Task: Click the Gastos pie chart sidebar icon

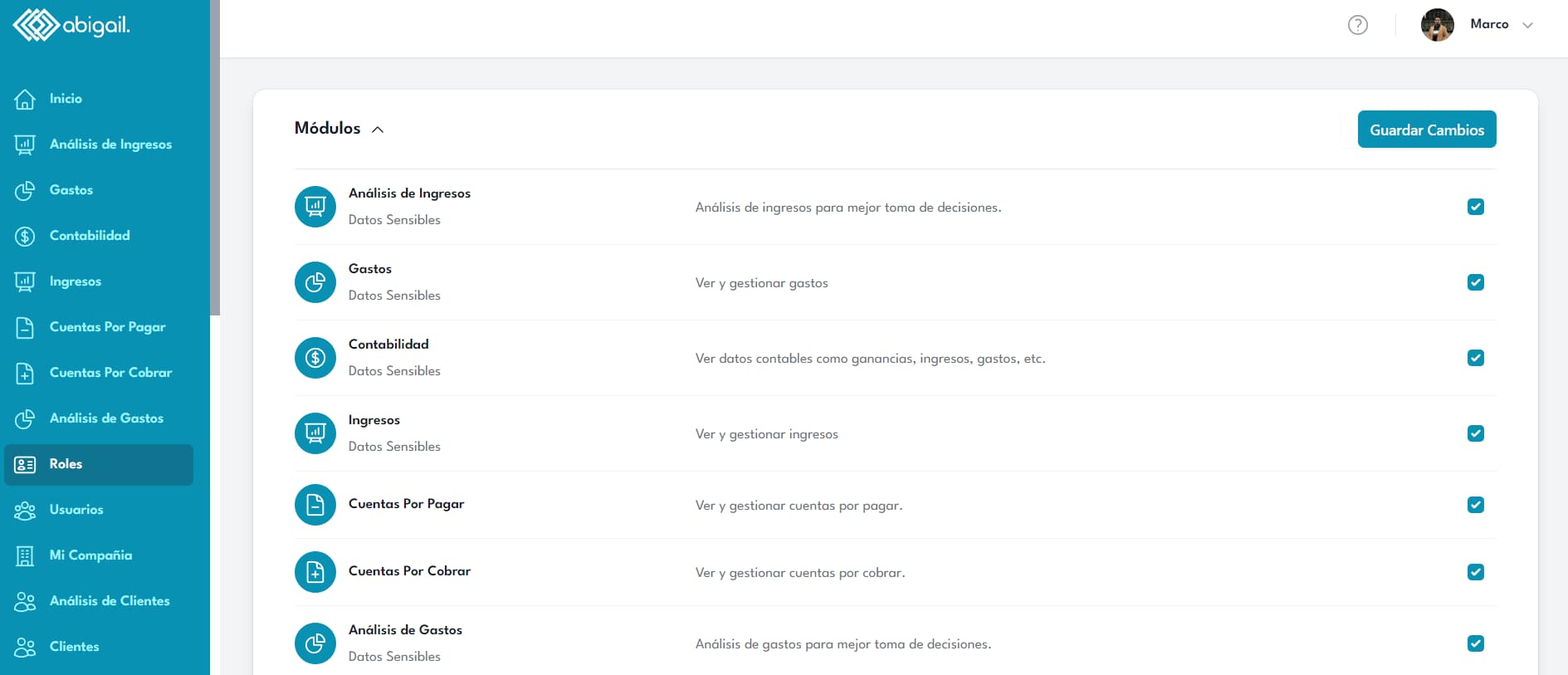Action: [x=25, y=190]
